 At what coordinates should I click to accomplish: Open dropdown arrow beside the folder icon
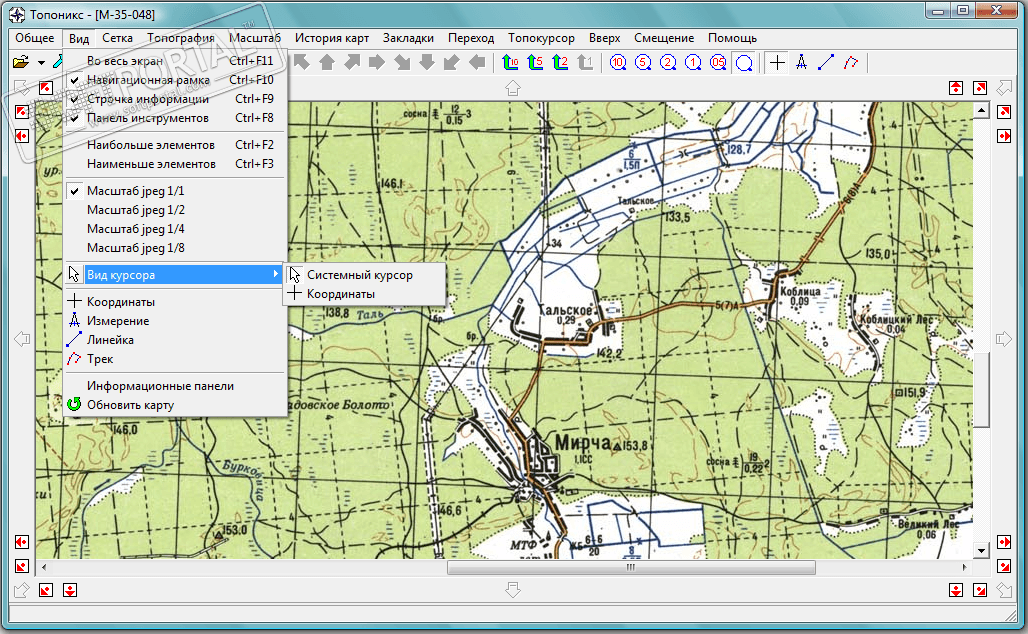pos(41,62)
